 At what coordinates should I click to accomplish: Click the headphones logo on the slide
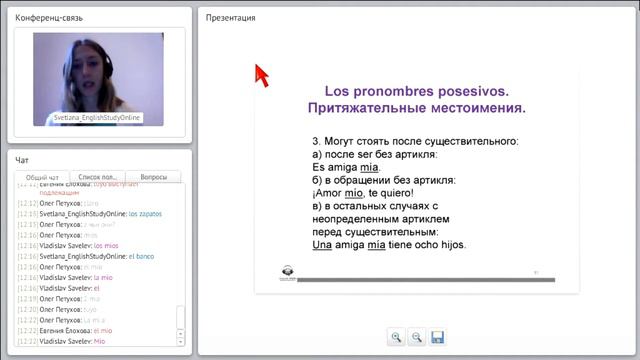tap(288, 272)
